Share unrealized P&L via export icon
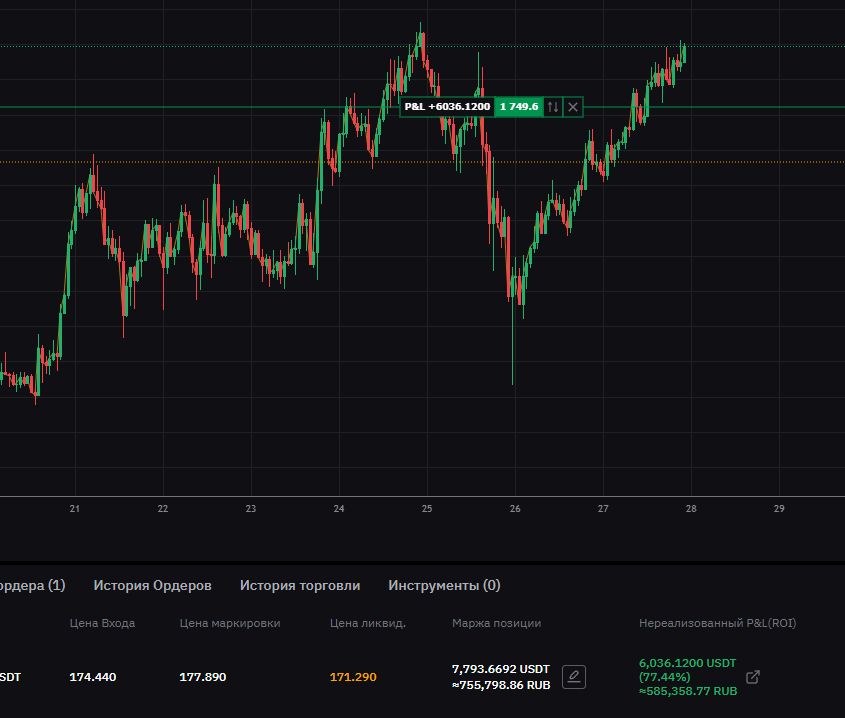 coord(753,677)
